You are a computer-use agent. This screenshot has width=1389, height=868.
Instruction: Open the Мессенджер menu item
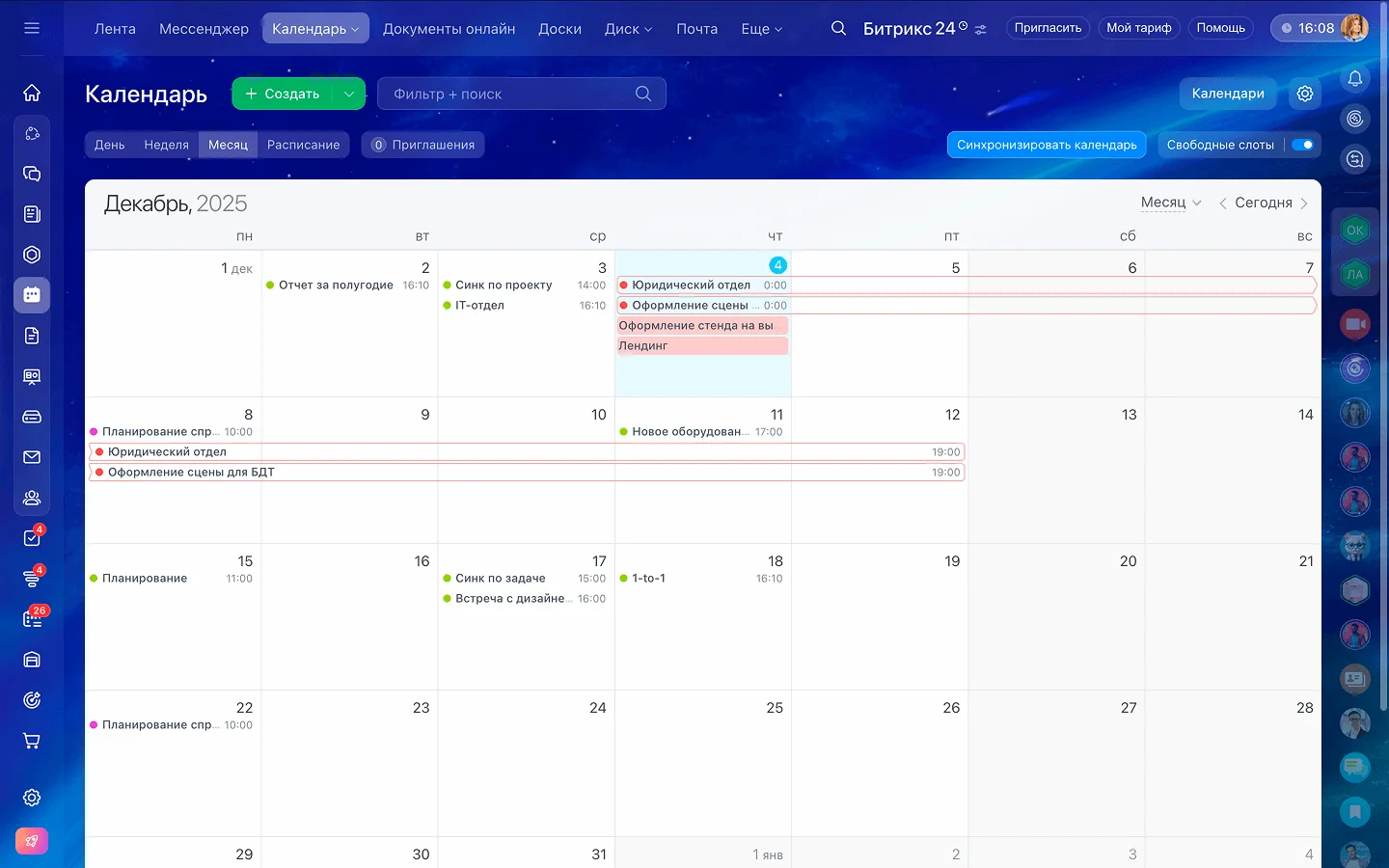coord(204,29)
